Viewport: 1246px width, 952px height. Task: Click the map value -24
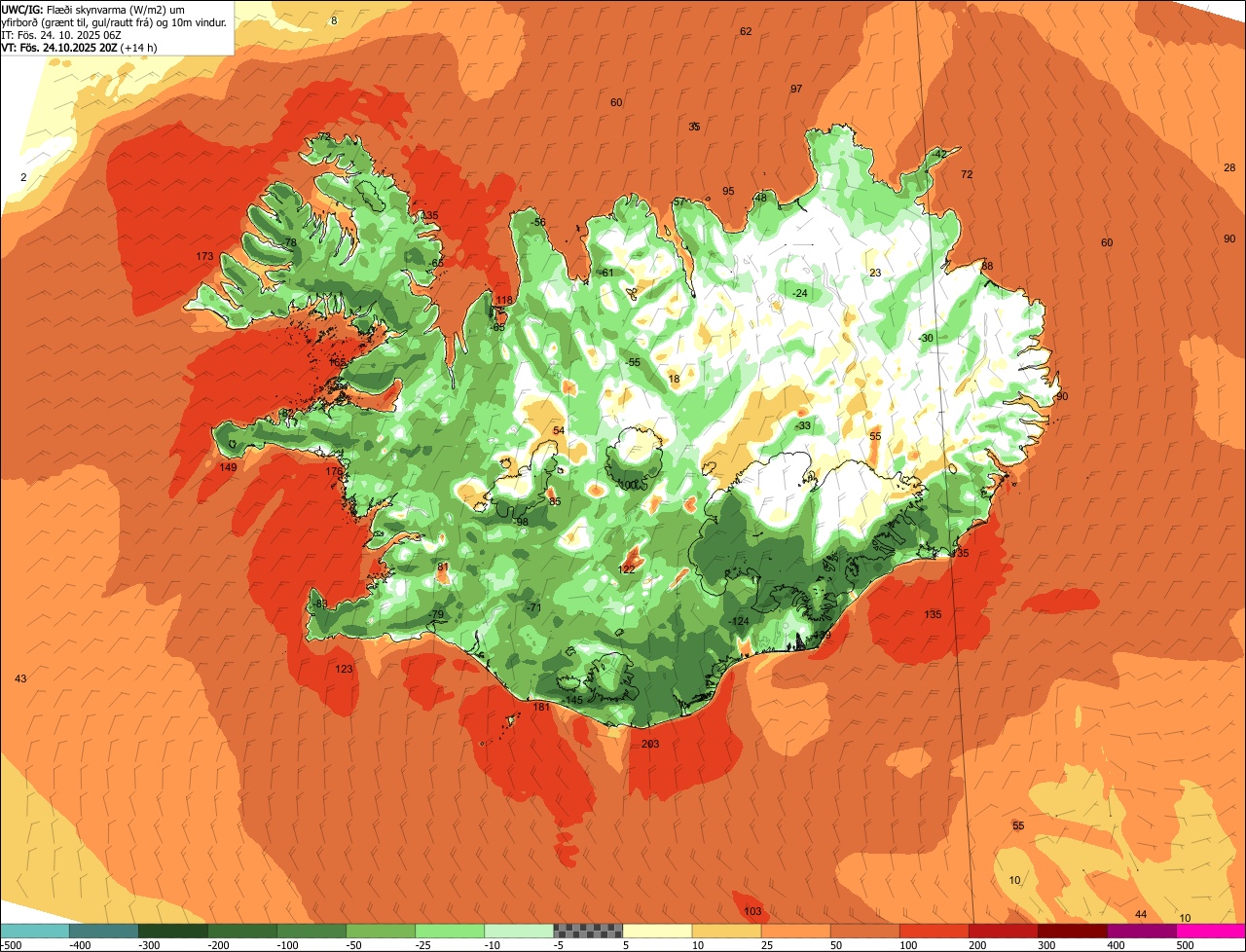coord(800,294)
